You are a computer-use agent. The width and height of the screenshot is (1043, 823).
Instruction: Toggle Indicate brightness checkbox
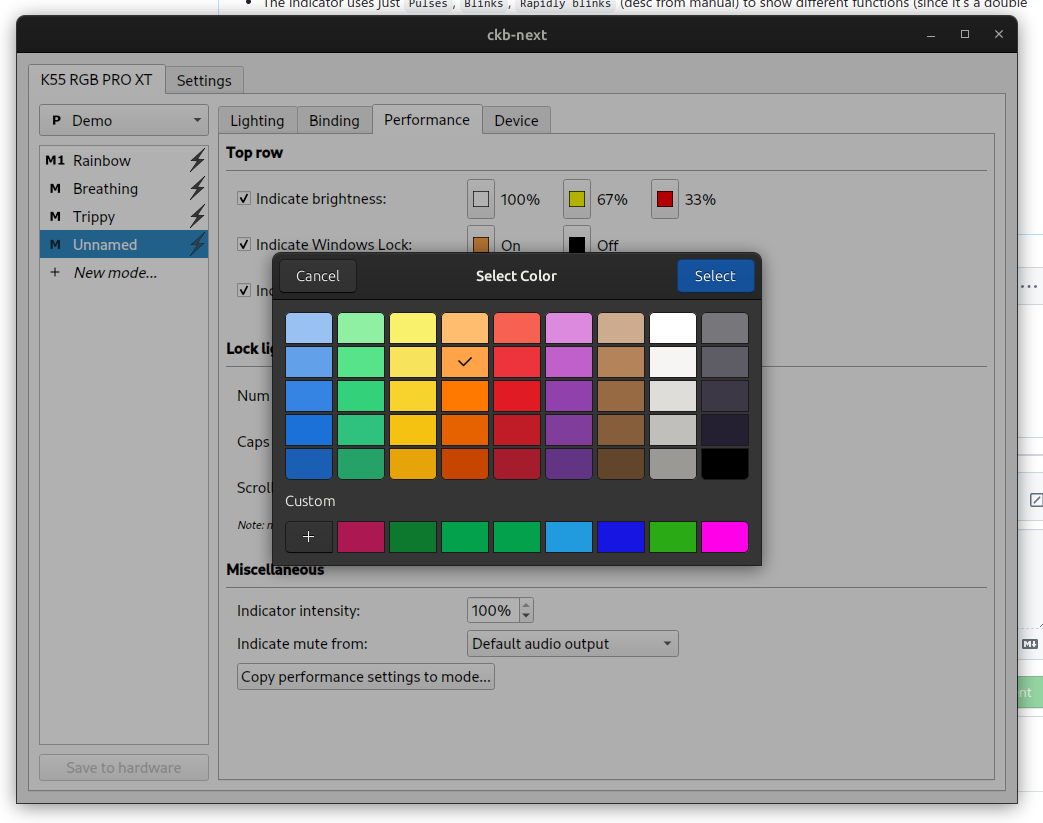(x=244, y=198)
